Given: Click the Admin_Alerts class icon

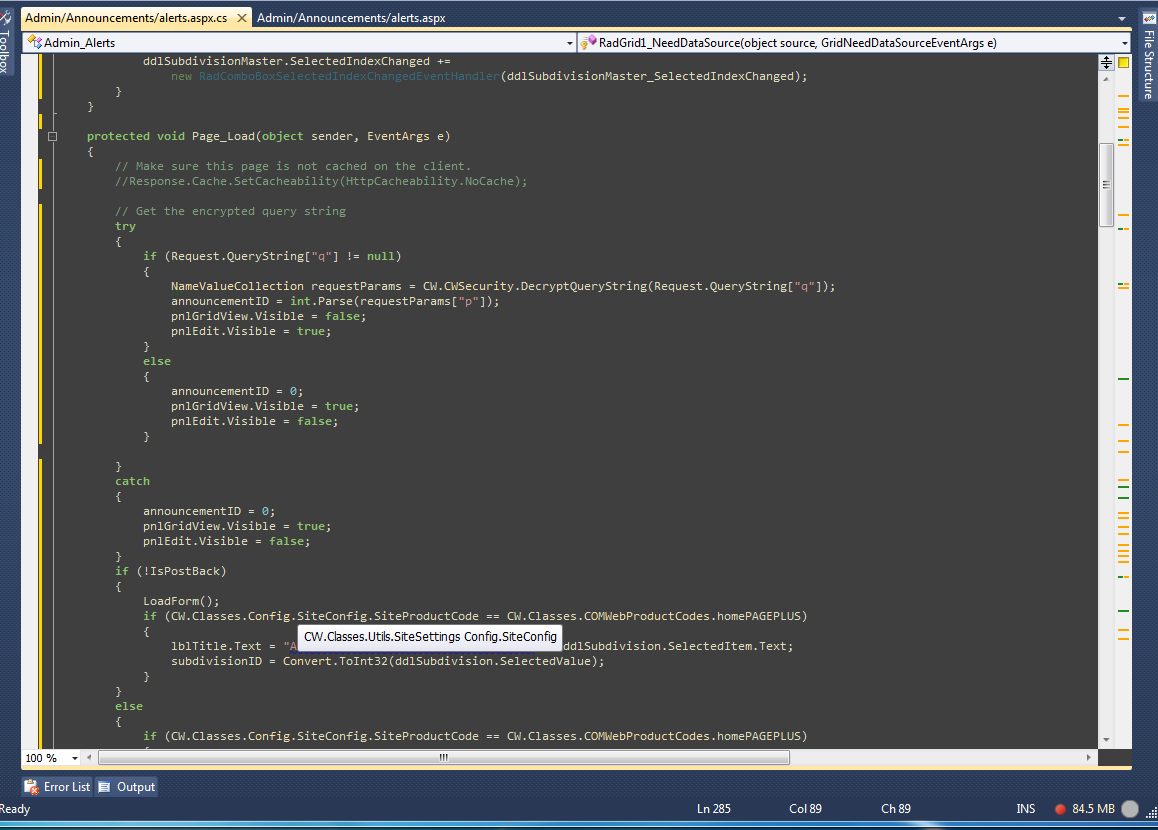Looking at the screenshot, I should (x=34, y=43).
